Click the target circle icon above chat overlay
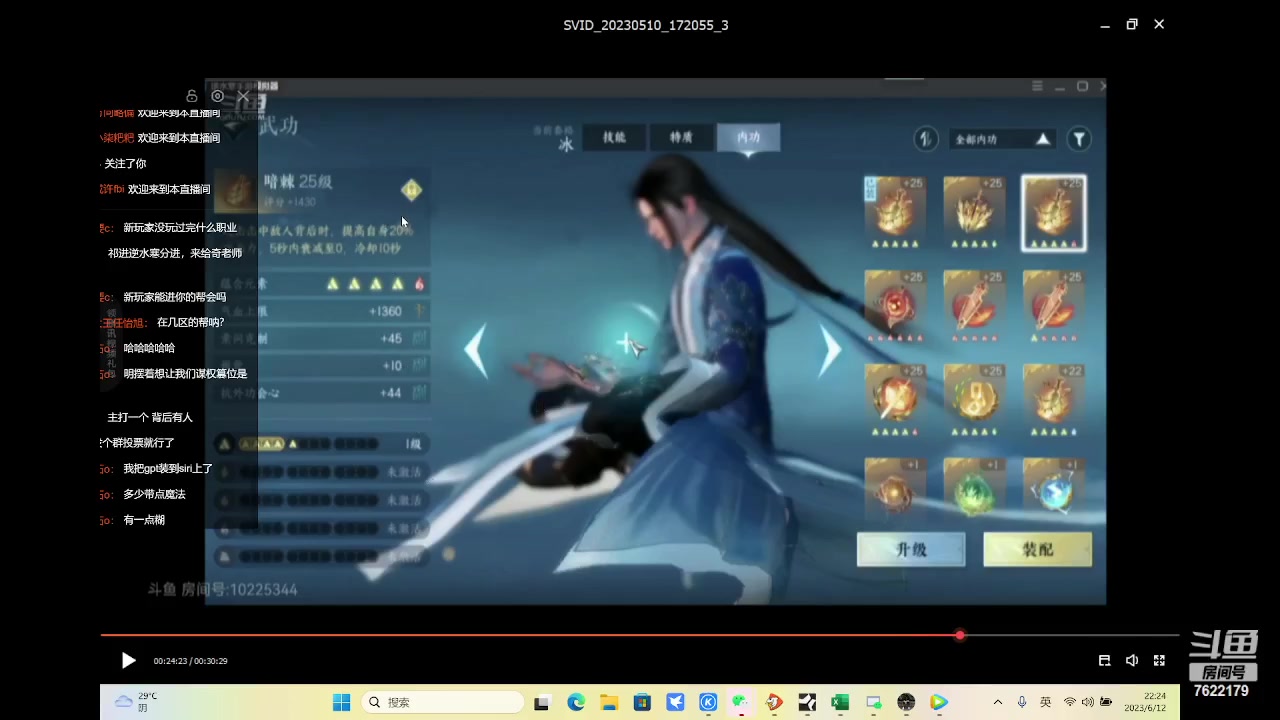Viewport: 1280px width, 720px height. 217,96
